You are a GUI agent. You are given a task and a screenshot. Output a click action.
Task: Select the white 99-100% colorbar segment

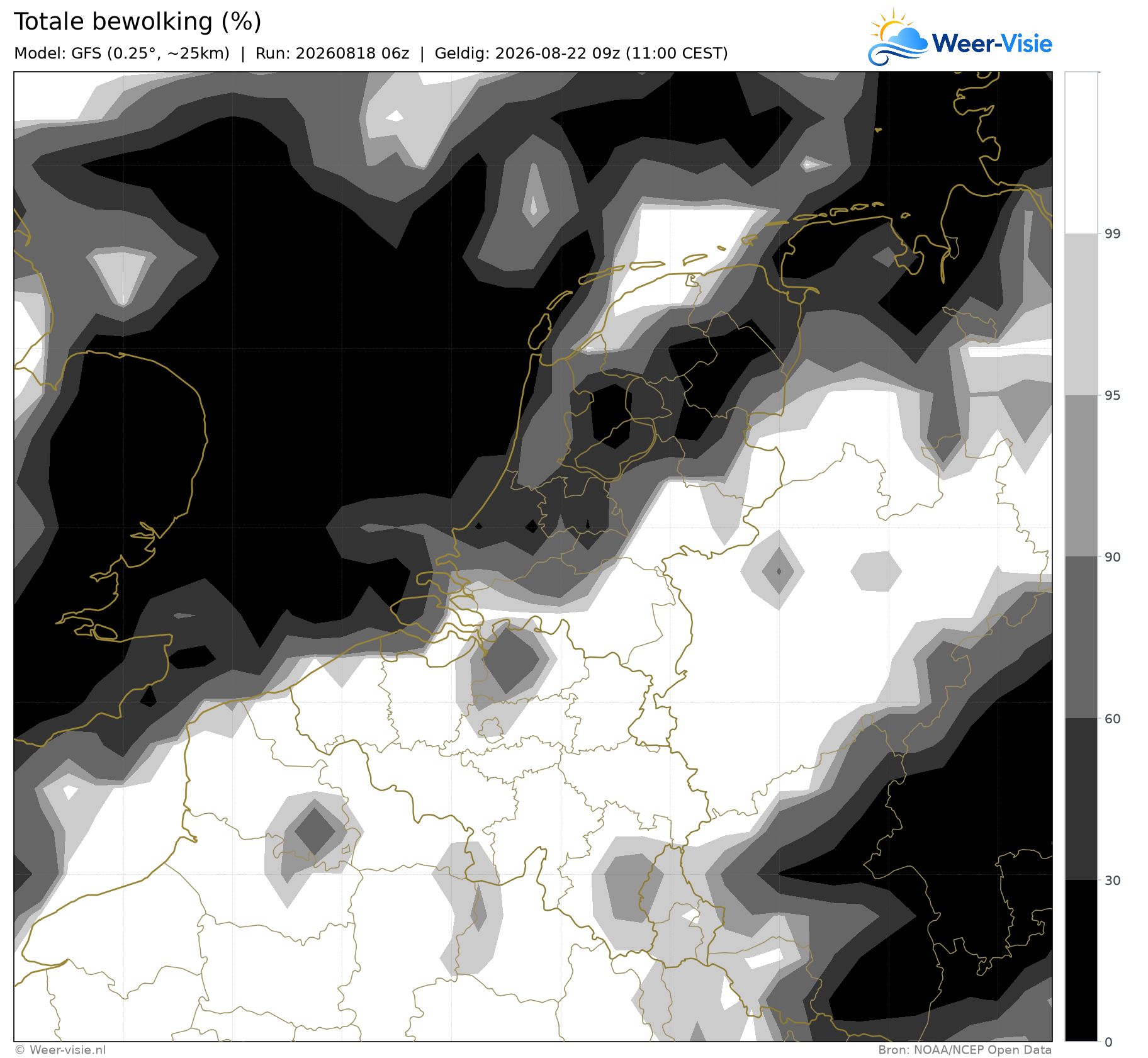(x=1081, y=153)
